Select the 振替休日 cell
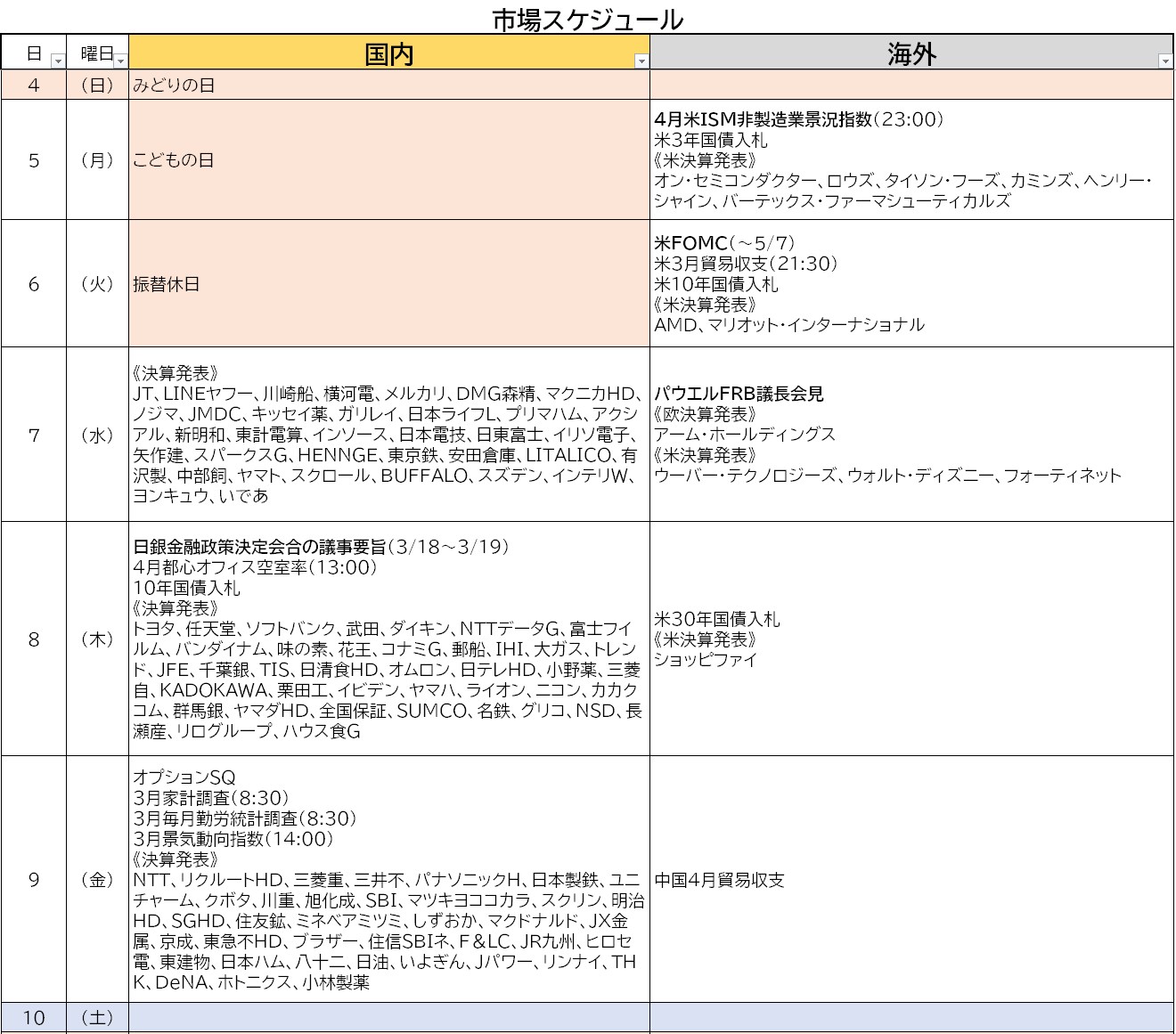The height and width of the screenshot is (1034, 1176). click(389, 284)
